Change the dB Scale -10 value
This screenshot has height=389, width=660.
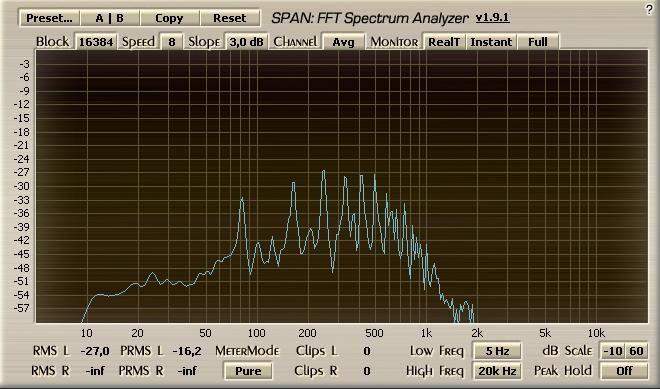(612, 351)
